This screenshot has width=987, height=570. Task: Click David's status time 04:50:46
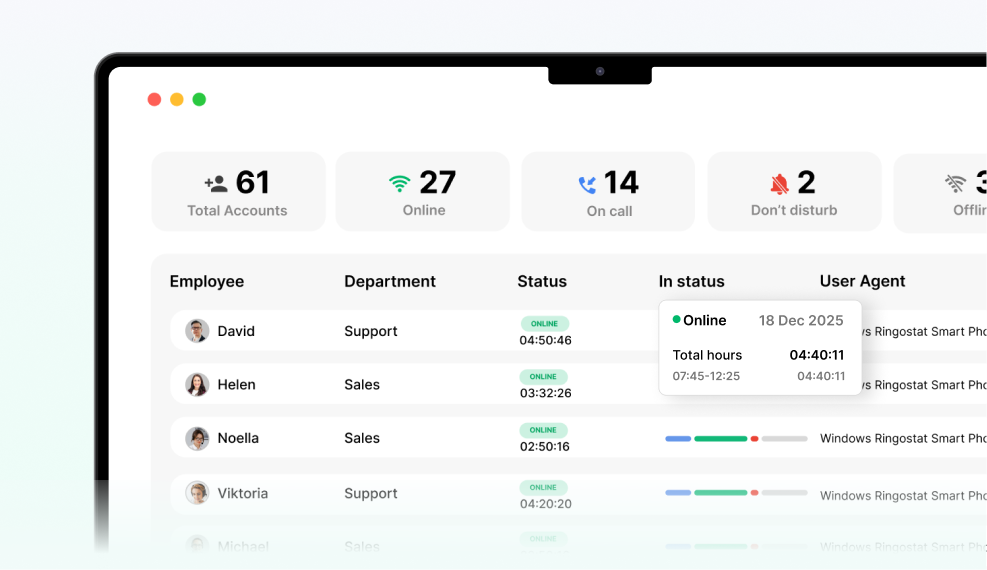545,340
